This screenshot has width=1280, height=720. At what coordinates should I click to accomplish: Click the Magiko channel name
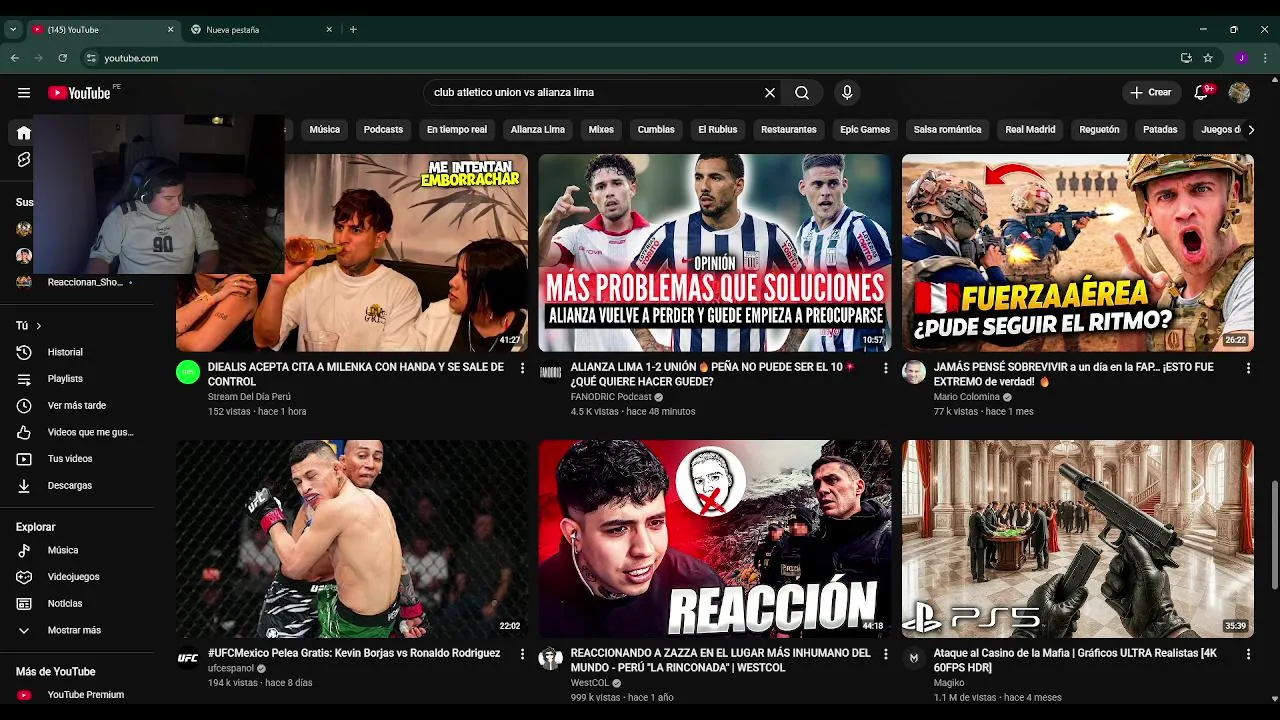click(949, 683)
